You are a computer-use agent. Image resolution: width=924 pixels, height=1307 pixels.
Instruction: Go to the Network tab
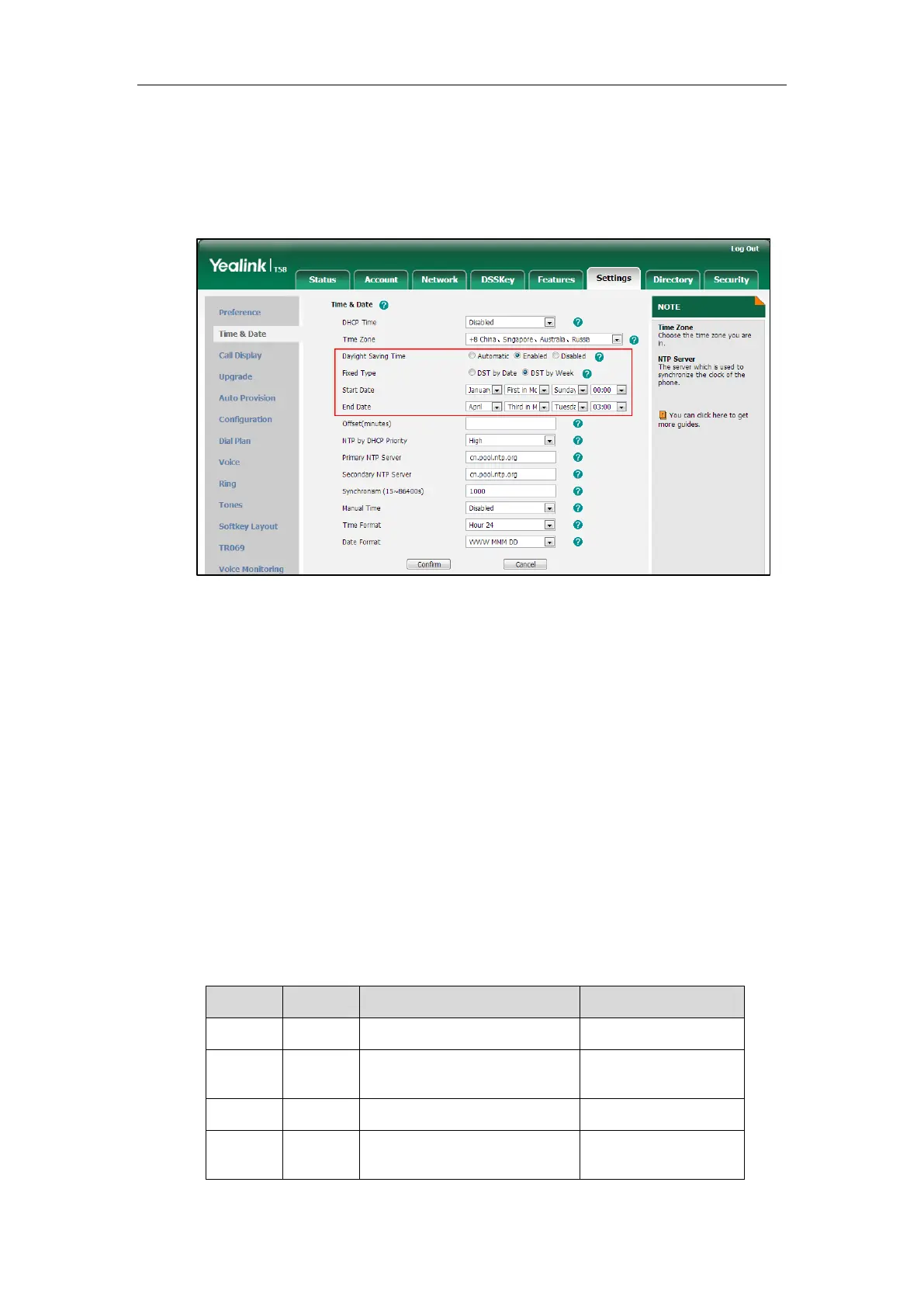(x=440, y=279)
